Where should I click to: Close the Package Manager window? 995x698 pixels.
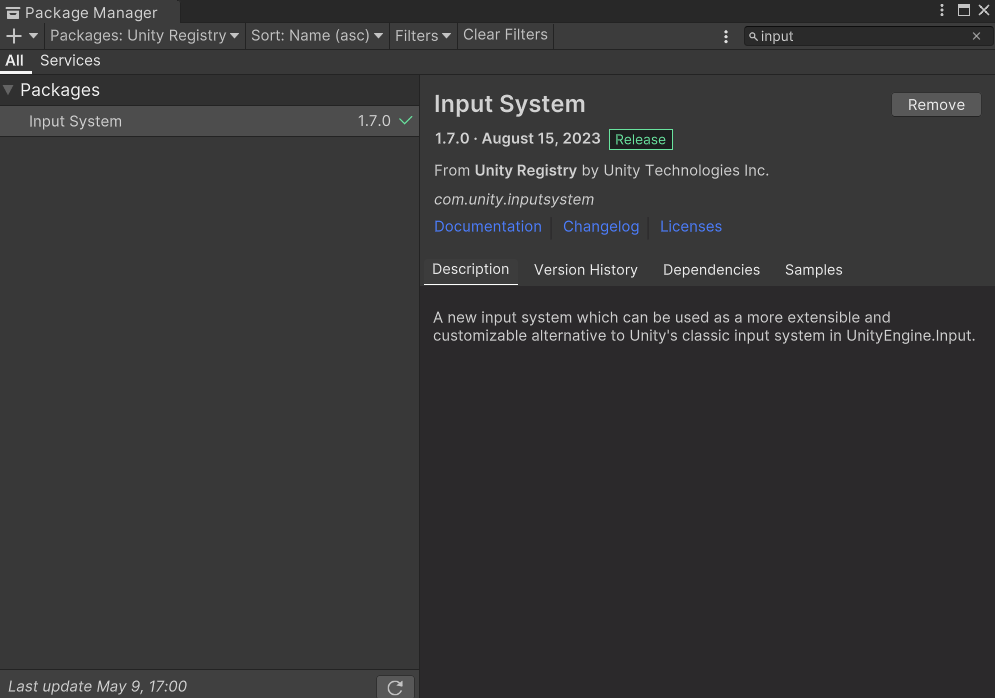pyautogui.click(x=984, y=10)
